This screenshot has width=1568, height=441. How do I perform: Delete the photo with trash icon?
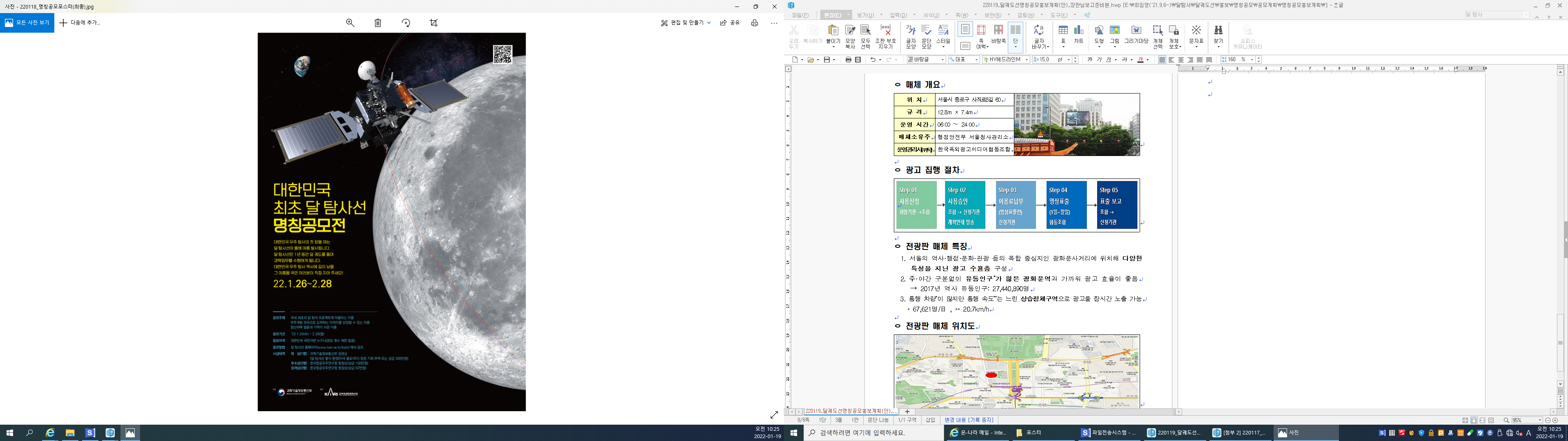click(x=378, y=22)
